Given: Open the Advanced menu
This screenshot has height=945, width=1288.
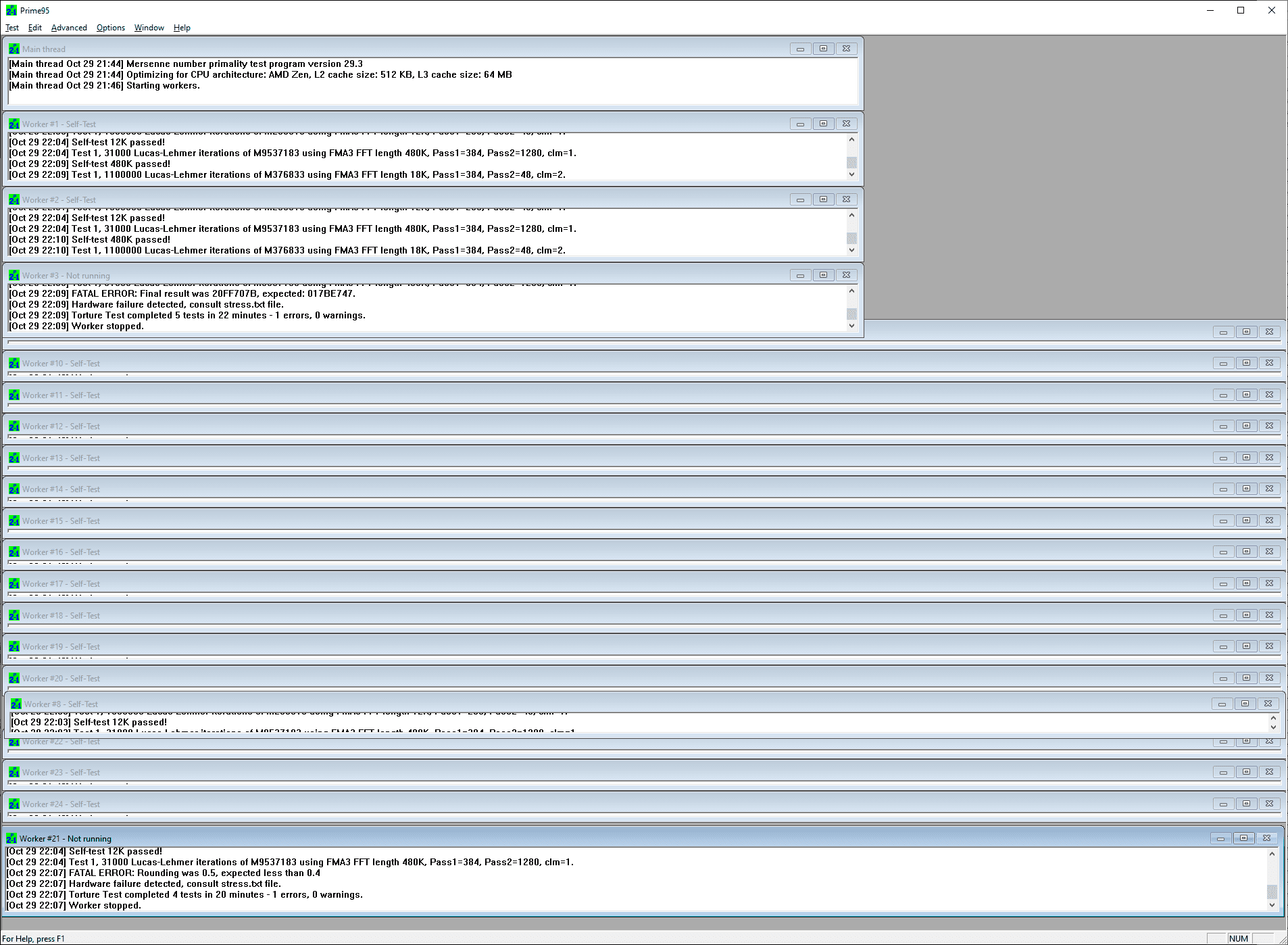Looking at the screenshot, I should [x=69, y=28].
